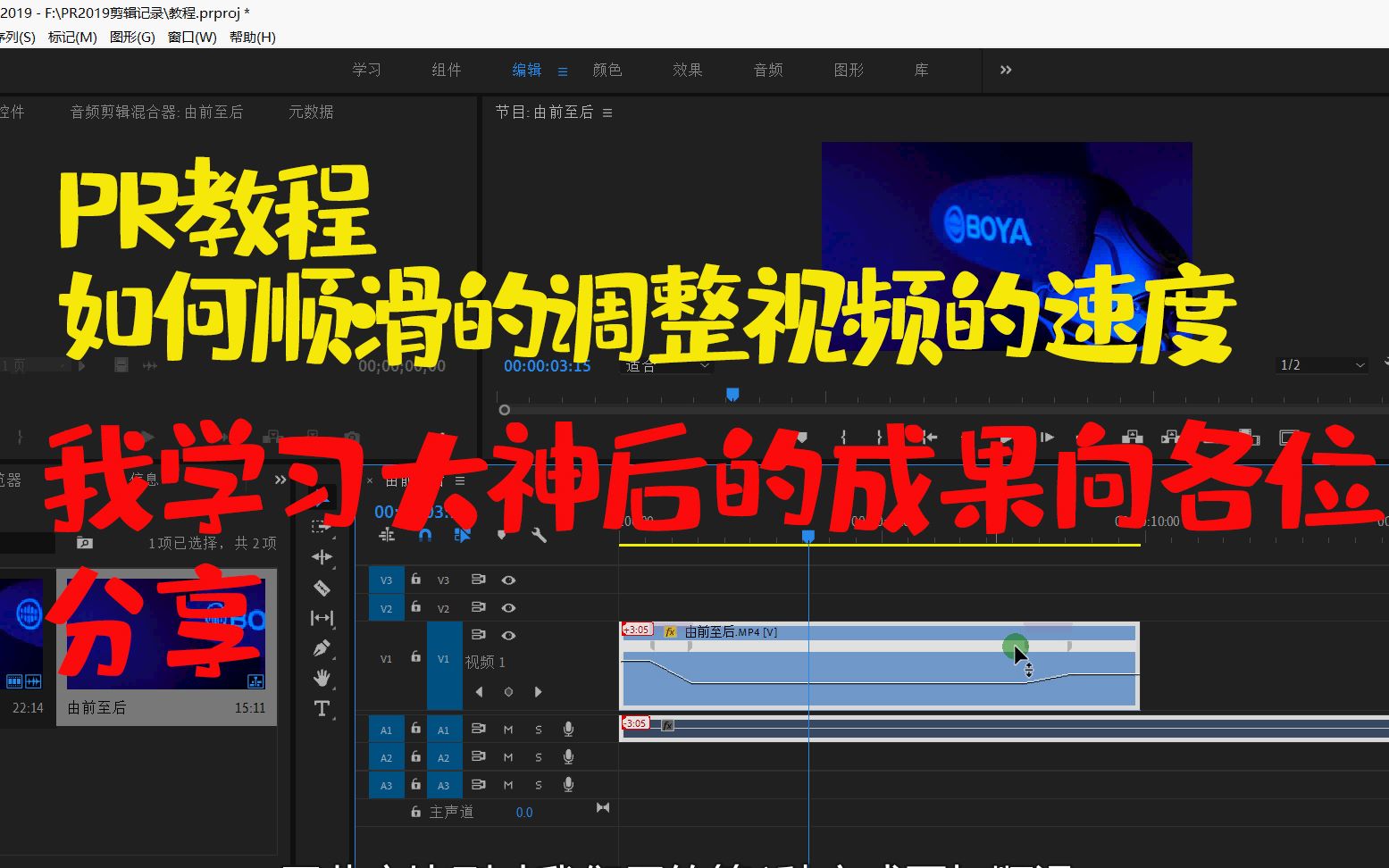Select the Razor tool
Screen dimensions: 1389x868
(x=321, y=588)
